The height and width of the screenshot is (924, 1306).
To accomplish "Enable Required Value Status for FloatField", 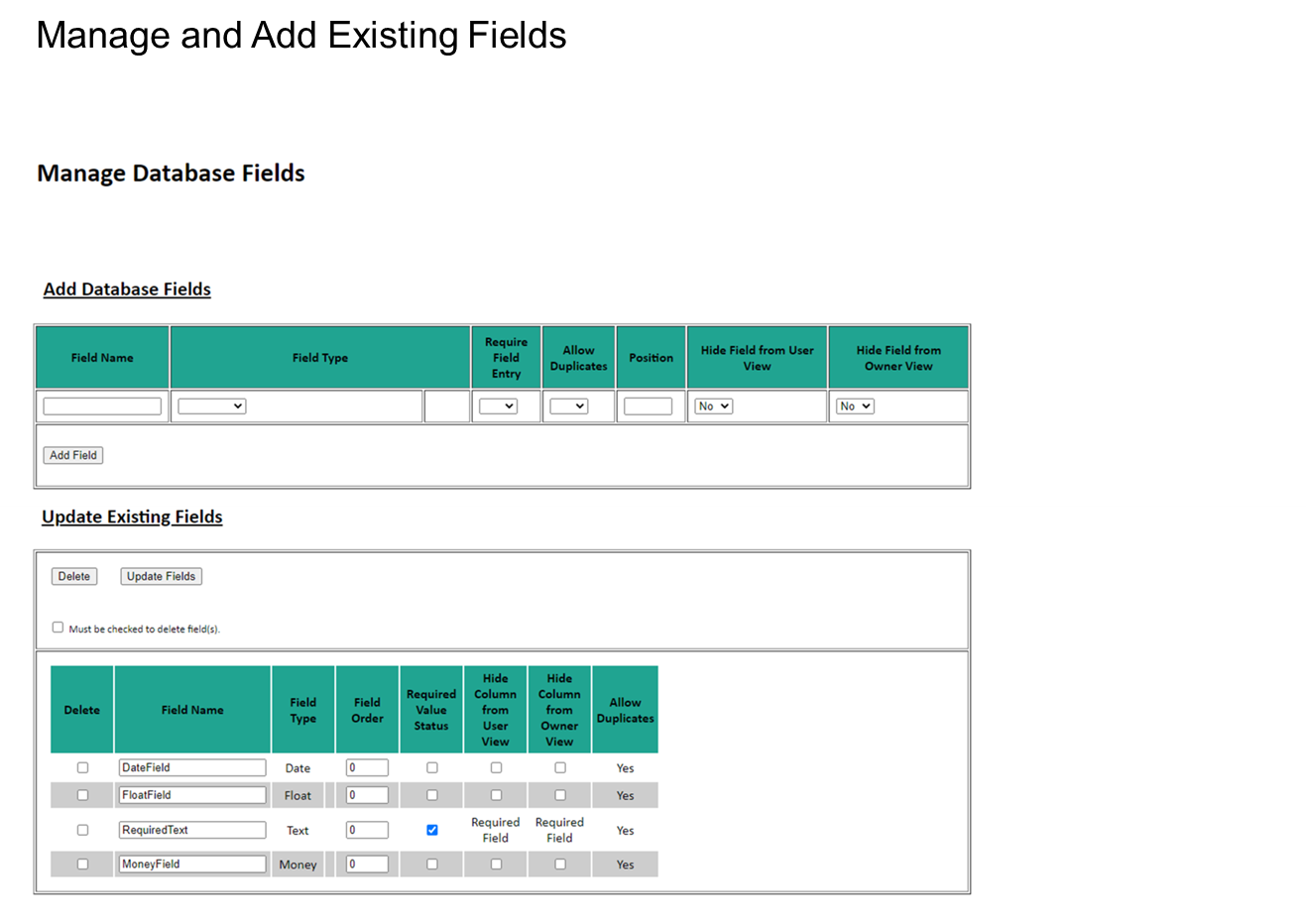I will pyautogui.click(x=431, y=795).
